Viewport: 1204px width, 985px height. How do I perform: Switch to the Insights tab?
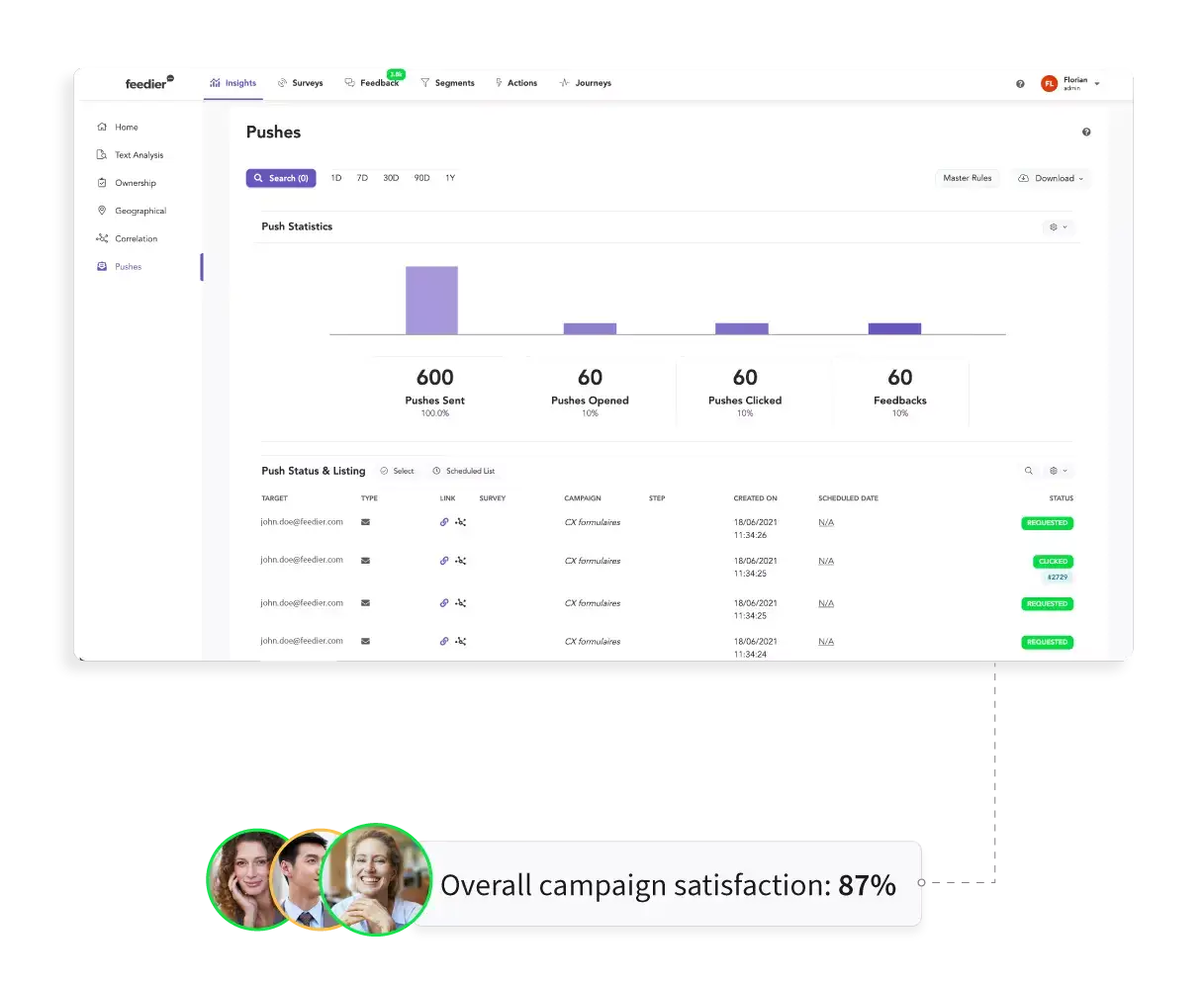(x=233, y=83)
